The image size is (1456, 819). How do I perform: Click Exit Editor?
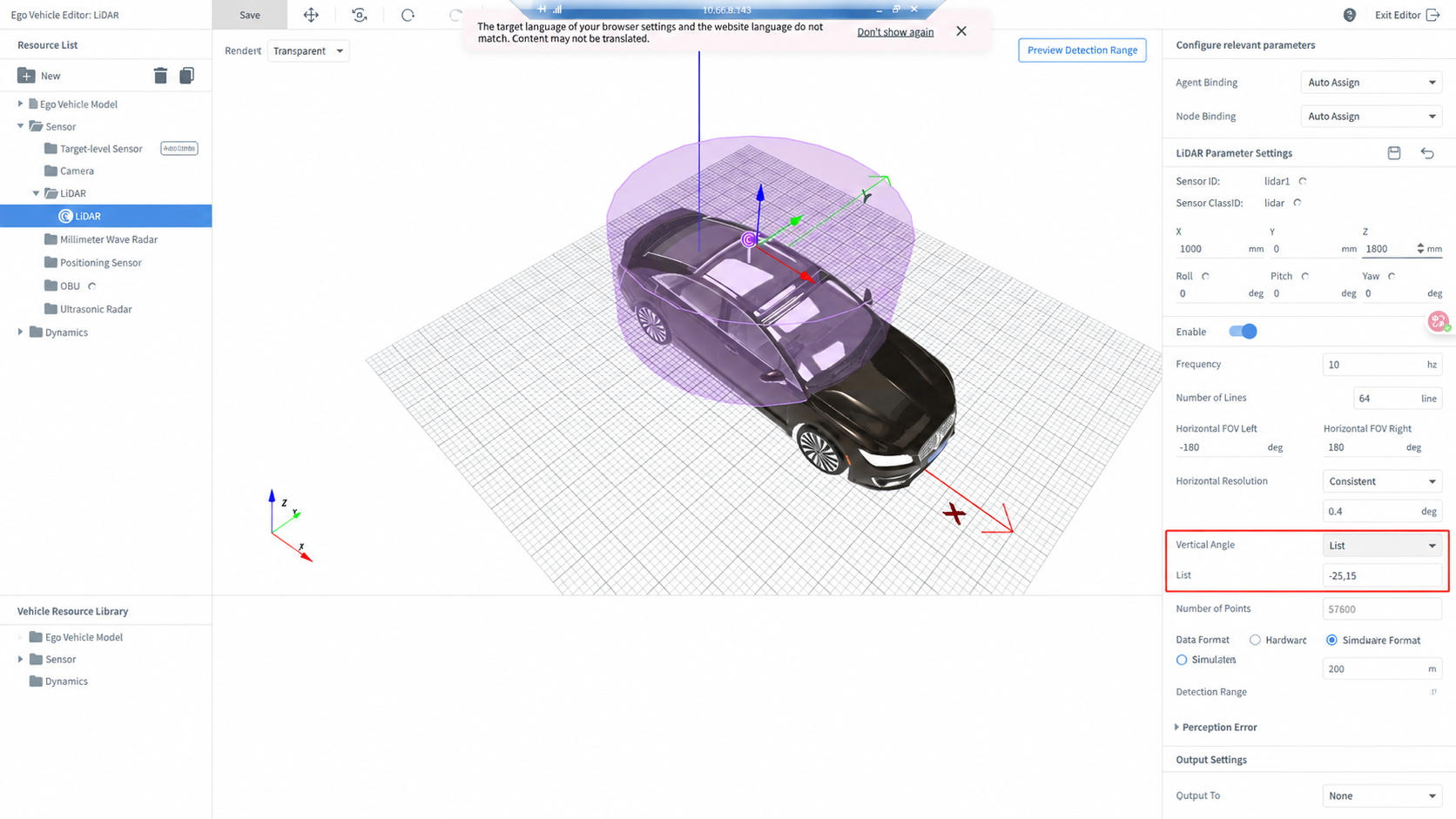1406,15
